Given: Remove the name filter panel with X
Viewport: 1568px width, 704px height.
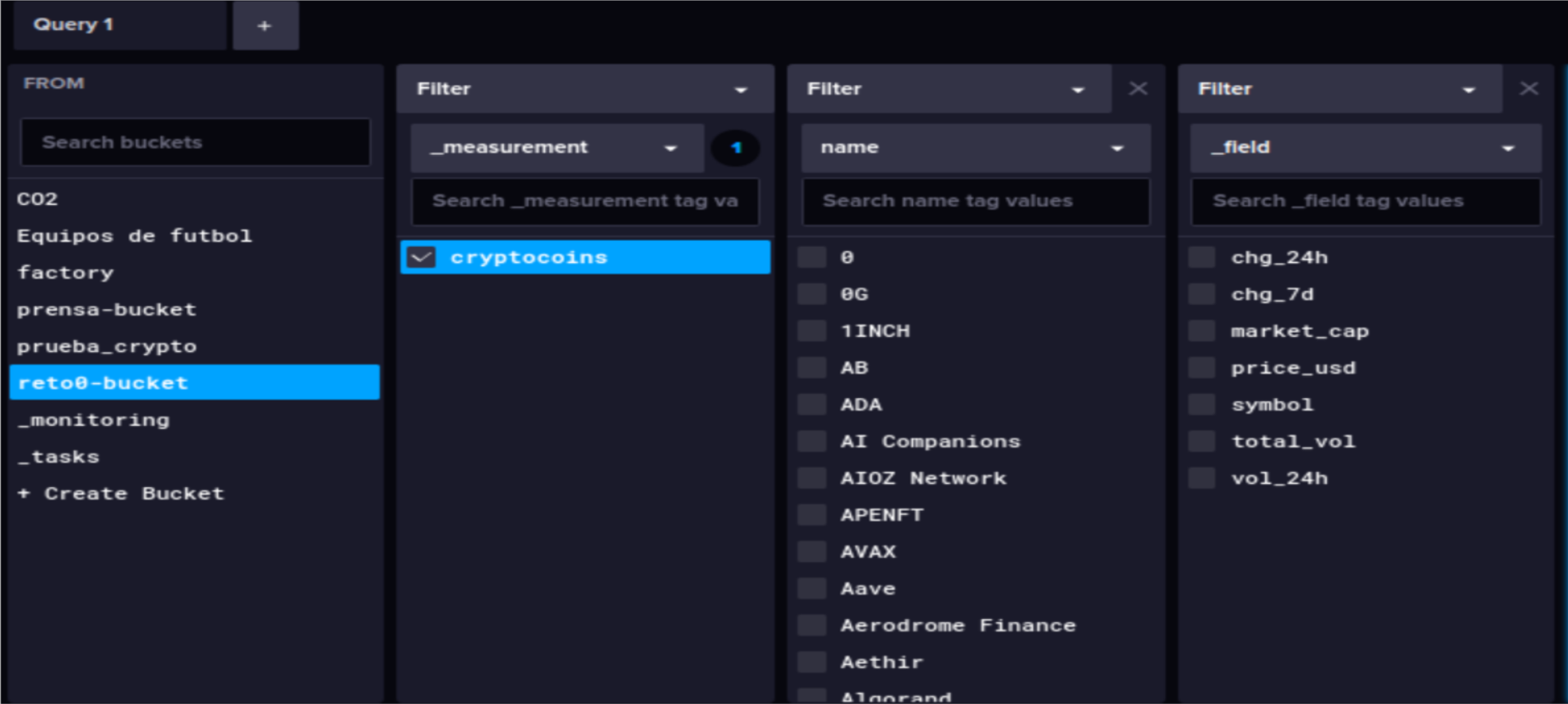Looking at the screenshot, I should (1138, 88).
